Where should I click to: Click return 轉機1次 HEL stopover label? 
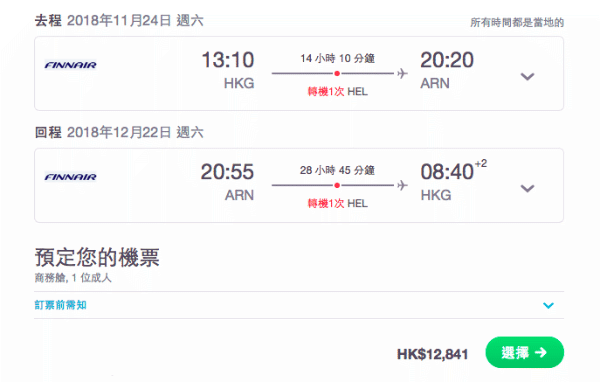point(338,204)
